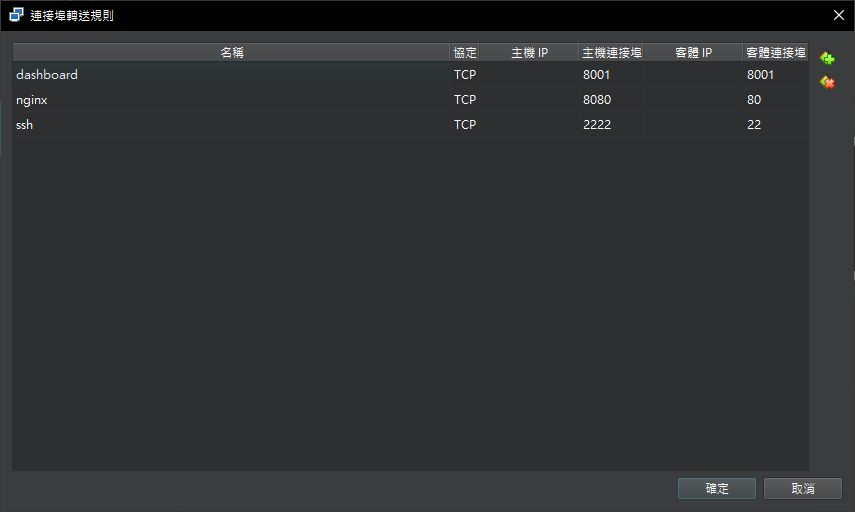Click TCP protocol in ssh row
Image resolution: width=855 pixels, height=512 pixels.
click(465, 125)
